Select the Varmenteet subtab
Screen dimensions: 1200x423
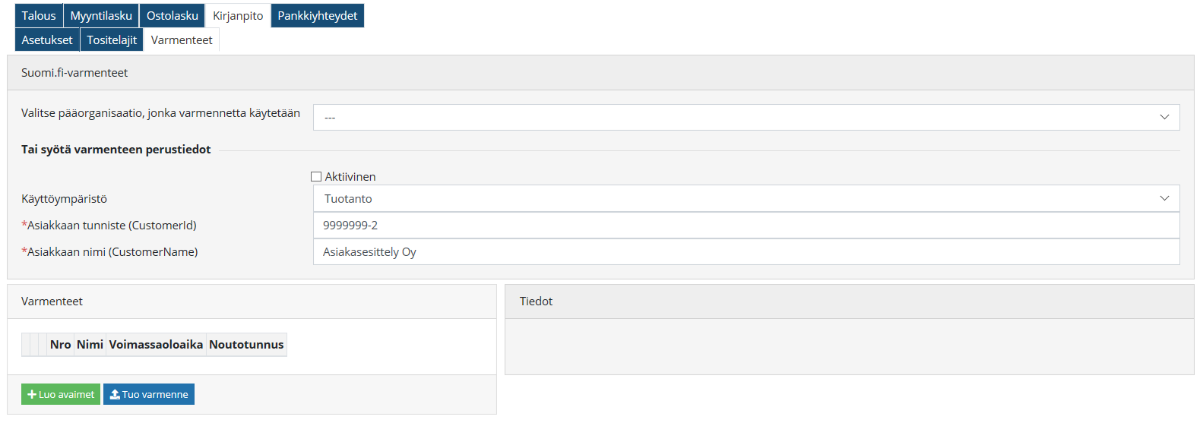[x=181, y=40]
